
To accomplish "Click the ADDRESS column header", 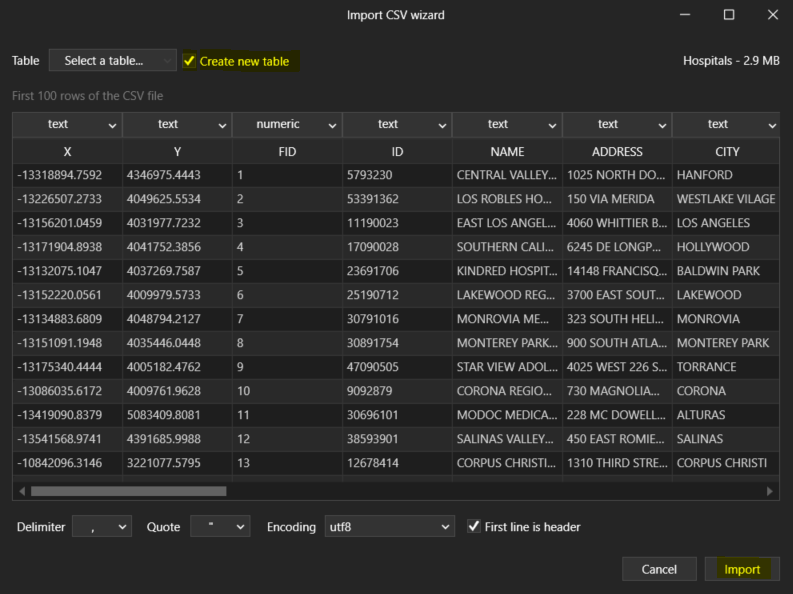I will click(617, 152).
